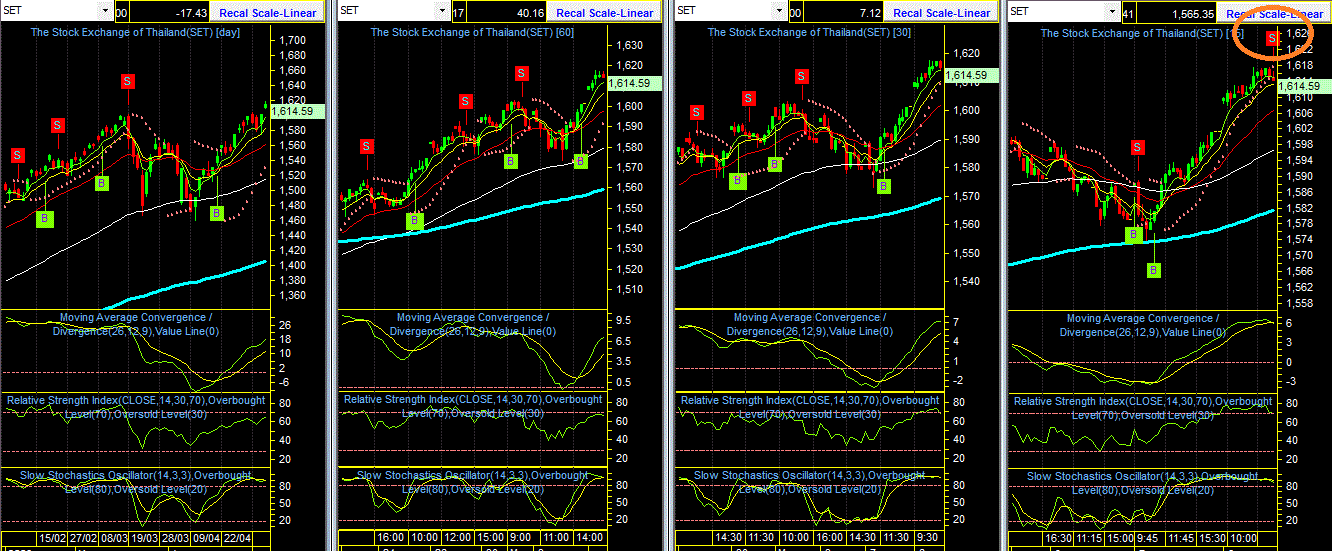This screenshot has height=551, width=1332.
Task: Select the lowest B buy marker in the rightmost chart
Action: [x=1153, y=270]
